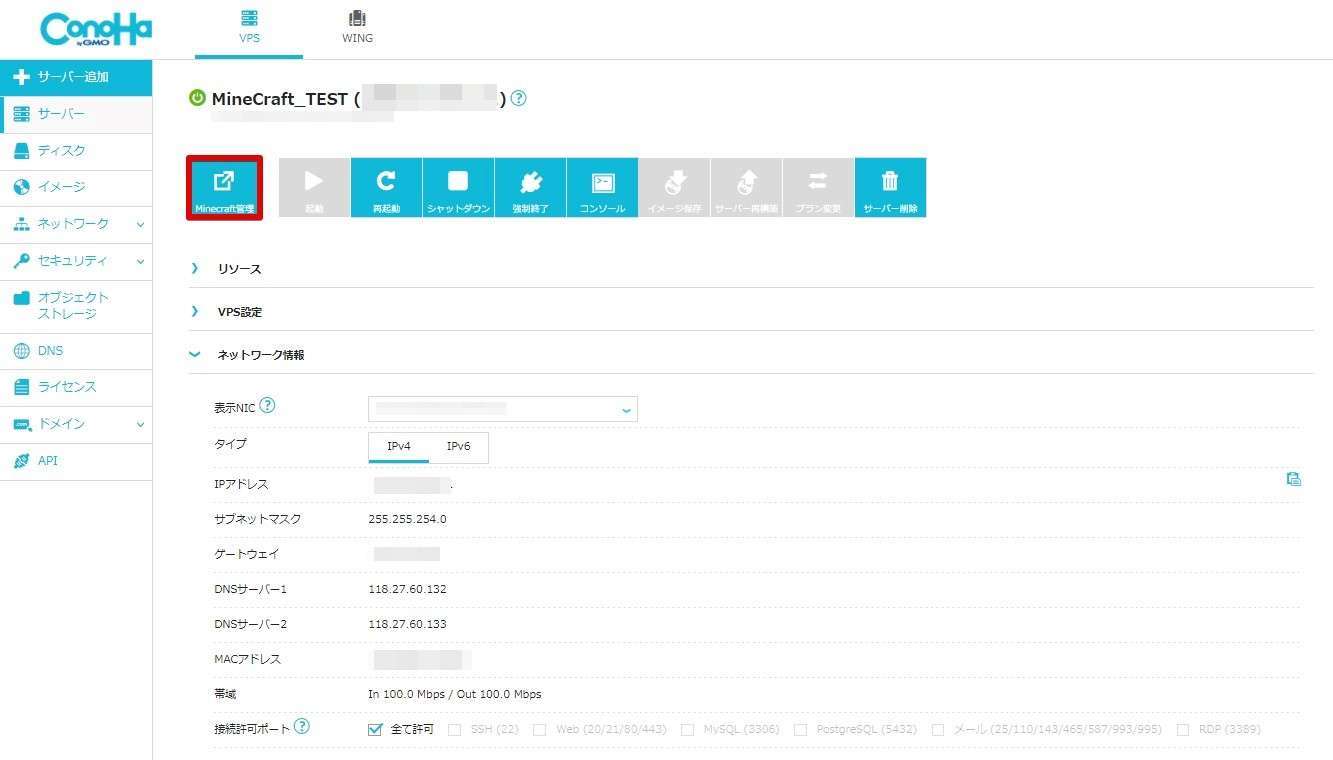Select the IPv6 type tab

coord(458,446)
